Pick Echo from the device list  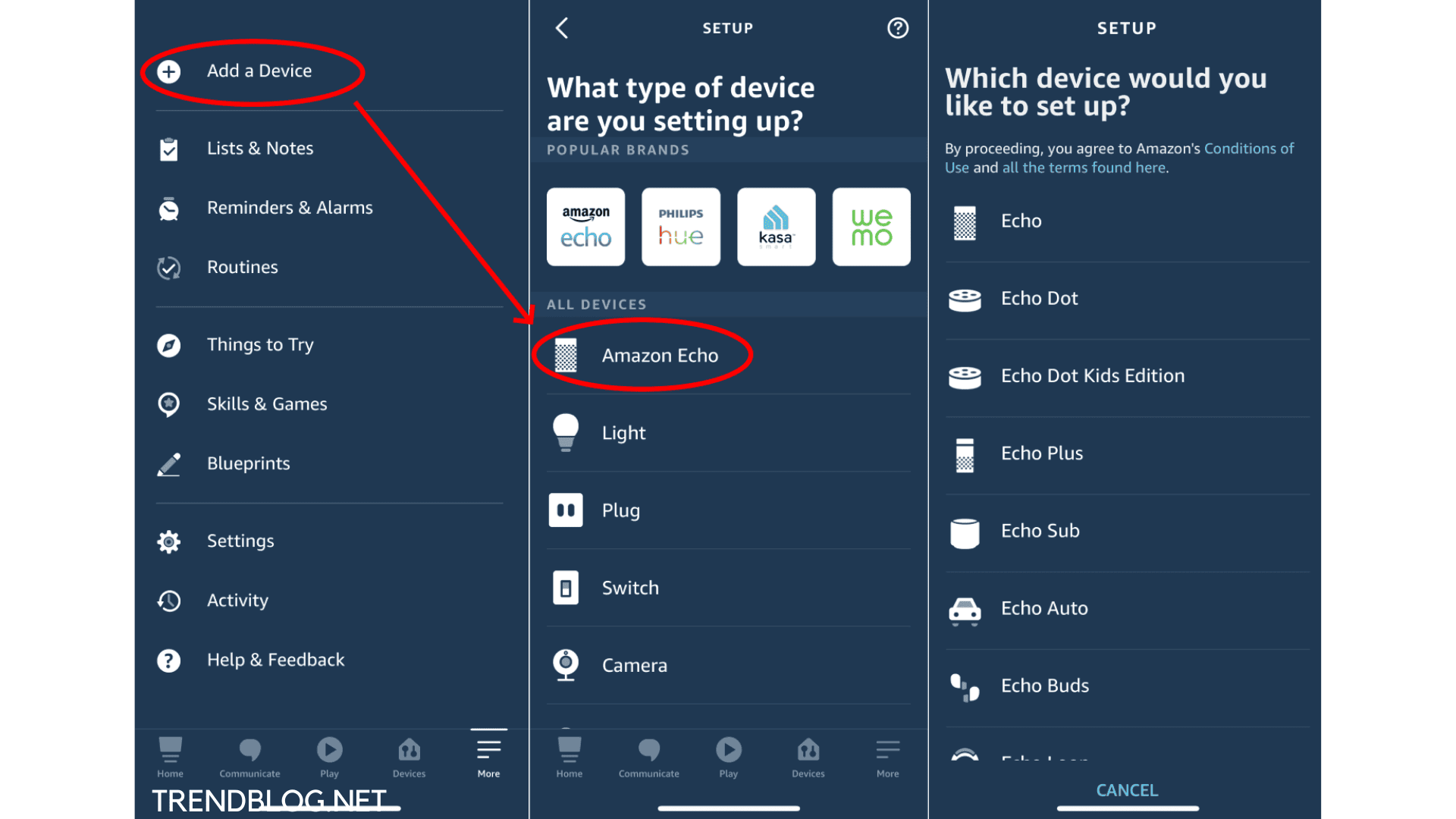(x=1128, y=221)
